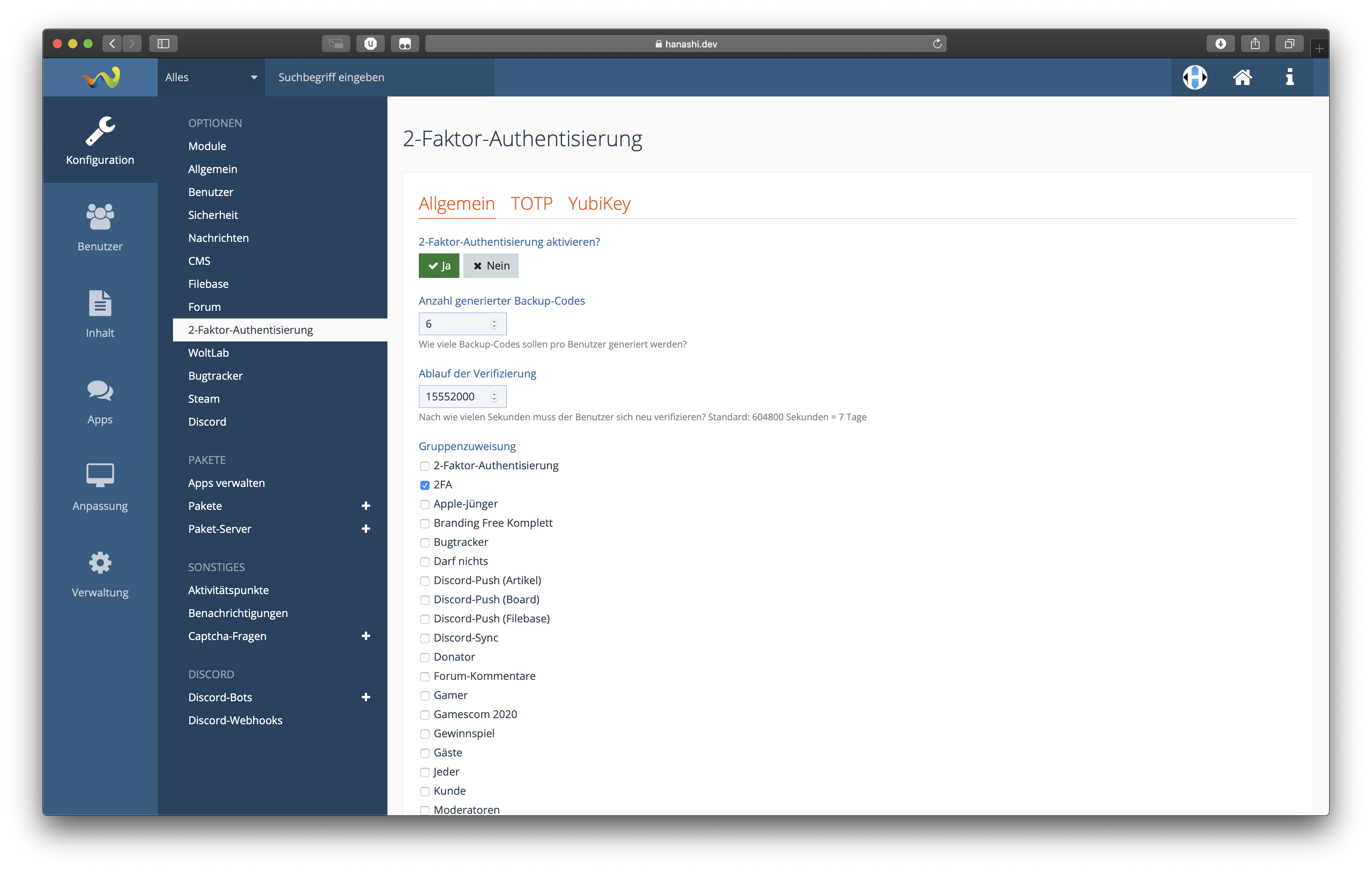Screen dimensions: 1372x872
Task: Open the Alles search scope dropdown
Action: [x=211, y=77]
